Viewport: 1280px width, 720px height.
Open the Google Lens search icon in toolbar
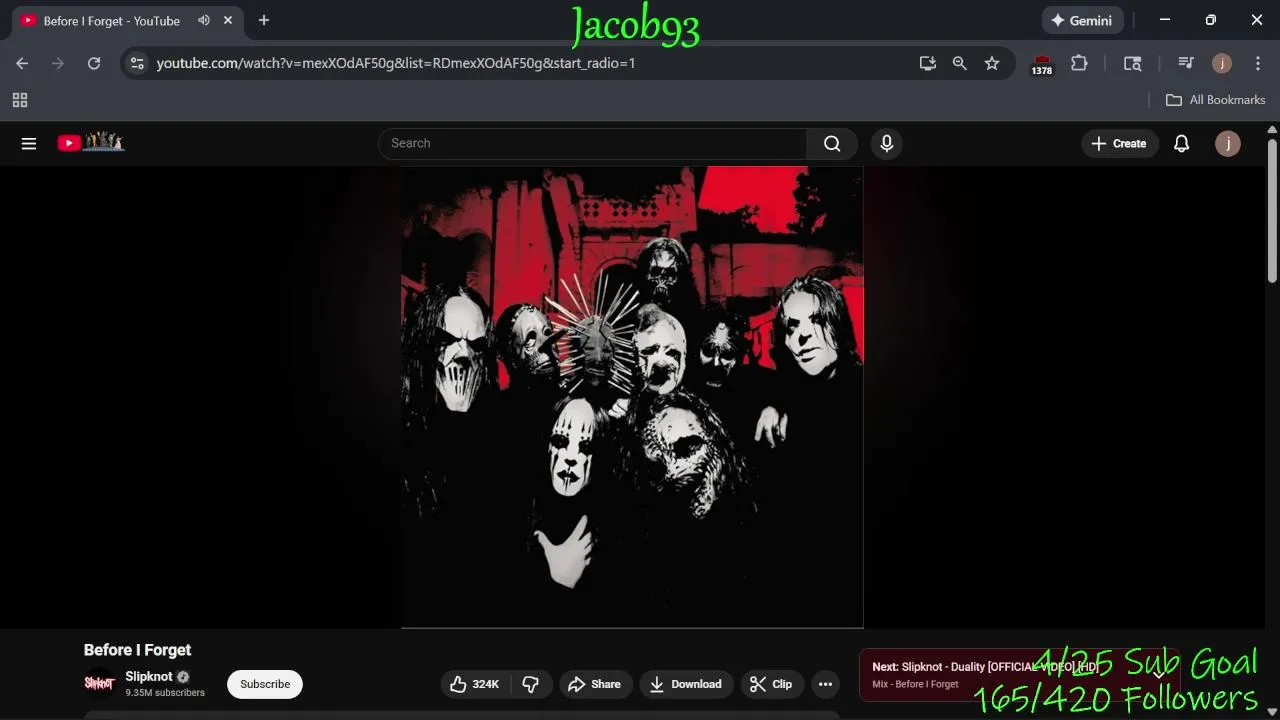coord(1133,63)
